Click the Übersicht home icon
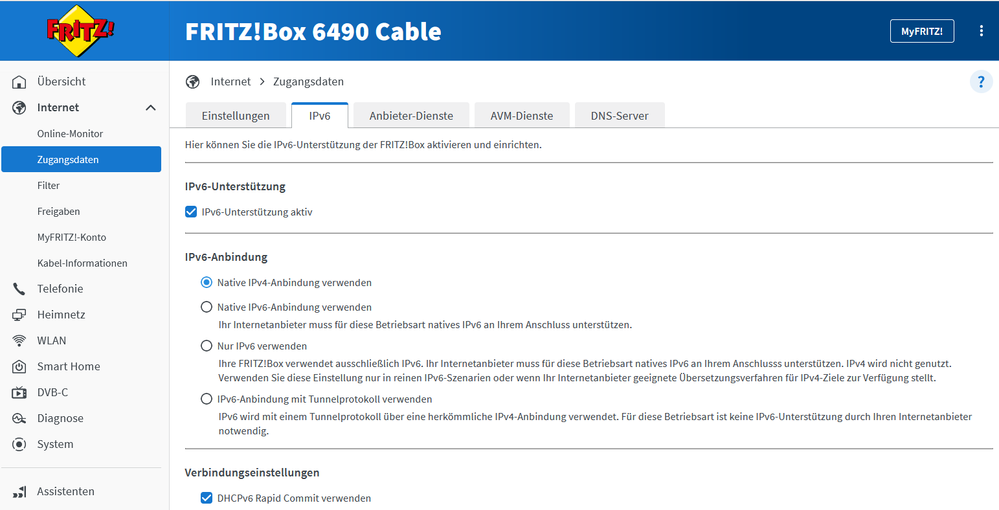 tap(19, 82)
